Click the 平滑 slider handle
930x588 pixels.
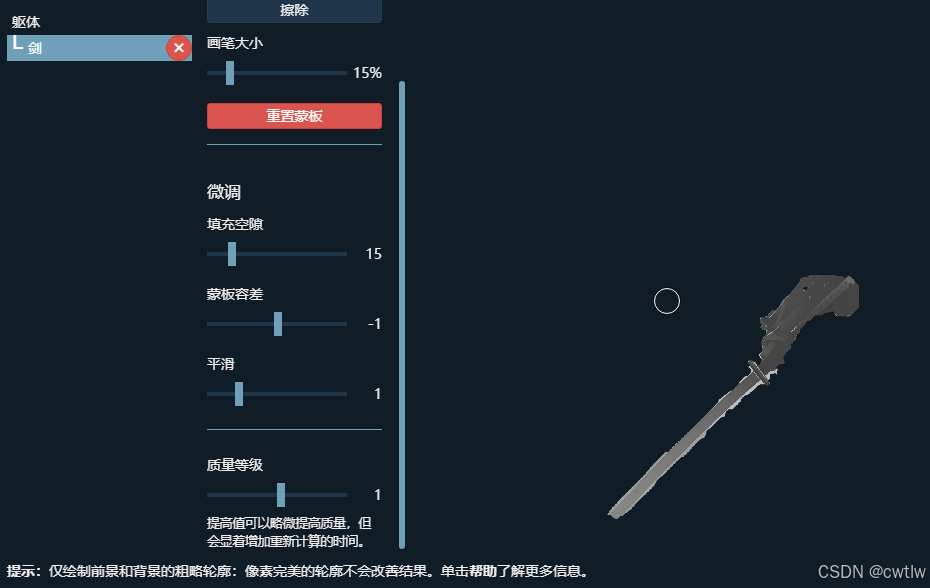coord(238,394)
